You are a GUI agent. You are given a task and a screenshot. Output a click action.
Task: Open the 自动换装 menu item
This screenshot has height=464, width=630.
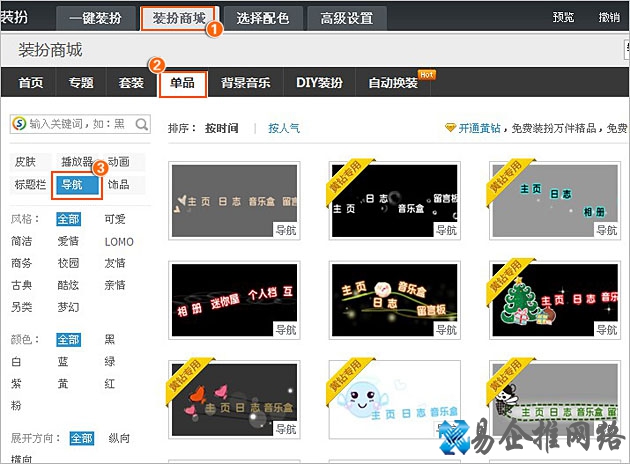(x=393, y=83)
